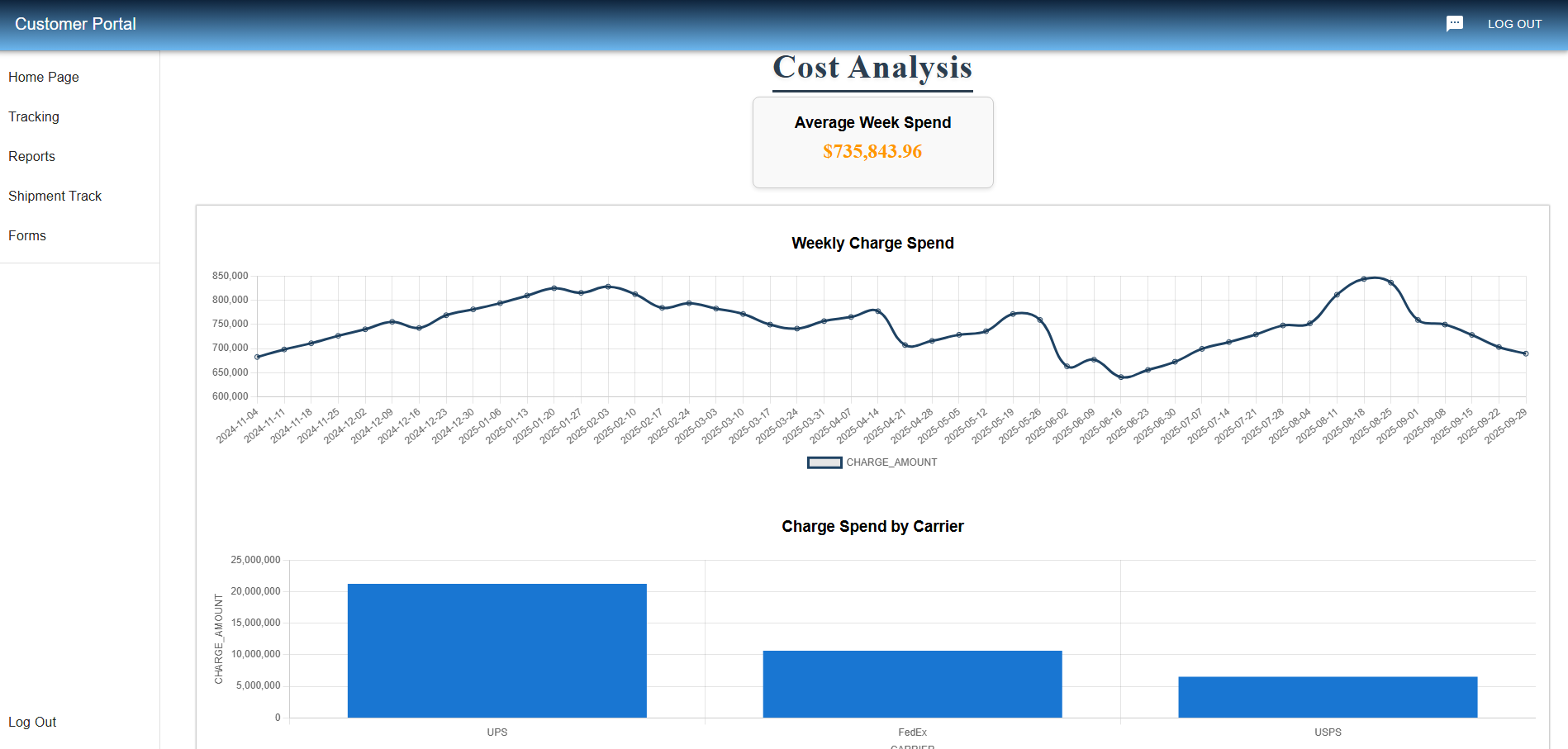Click the UPS bar in carrier chart

[x=497, y=651]
